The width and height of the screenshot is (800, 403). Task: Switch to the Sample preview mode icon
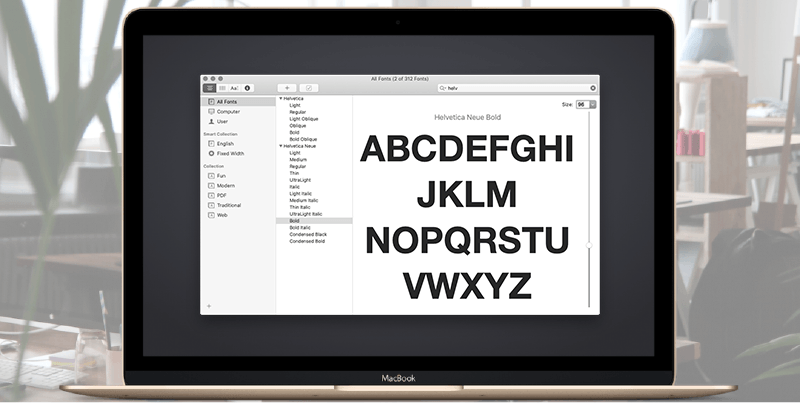pos(209,88)
